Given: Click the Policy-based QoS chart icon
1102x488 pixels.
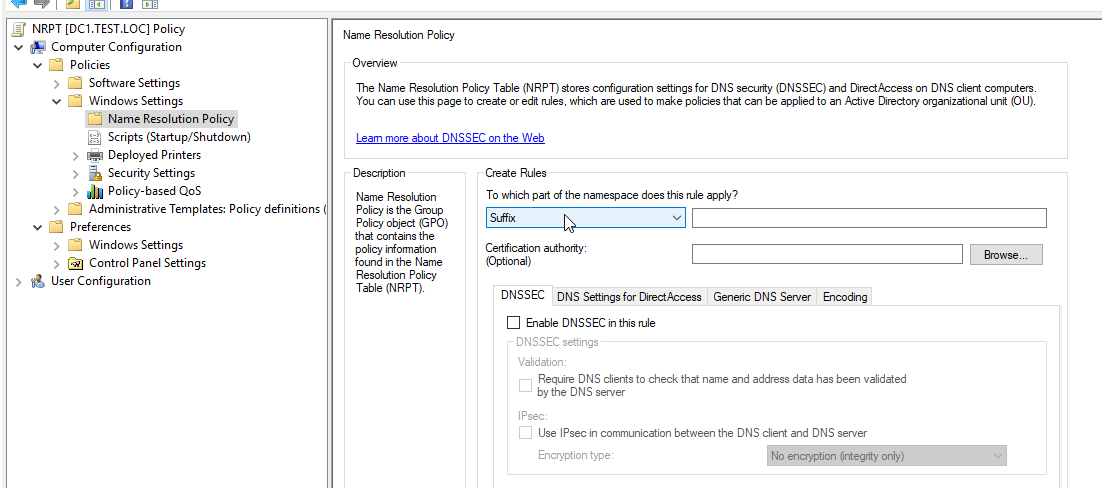Looking at the screenshot, I should click(95, 191).
